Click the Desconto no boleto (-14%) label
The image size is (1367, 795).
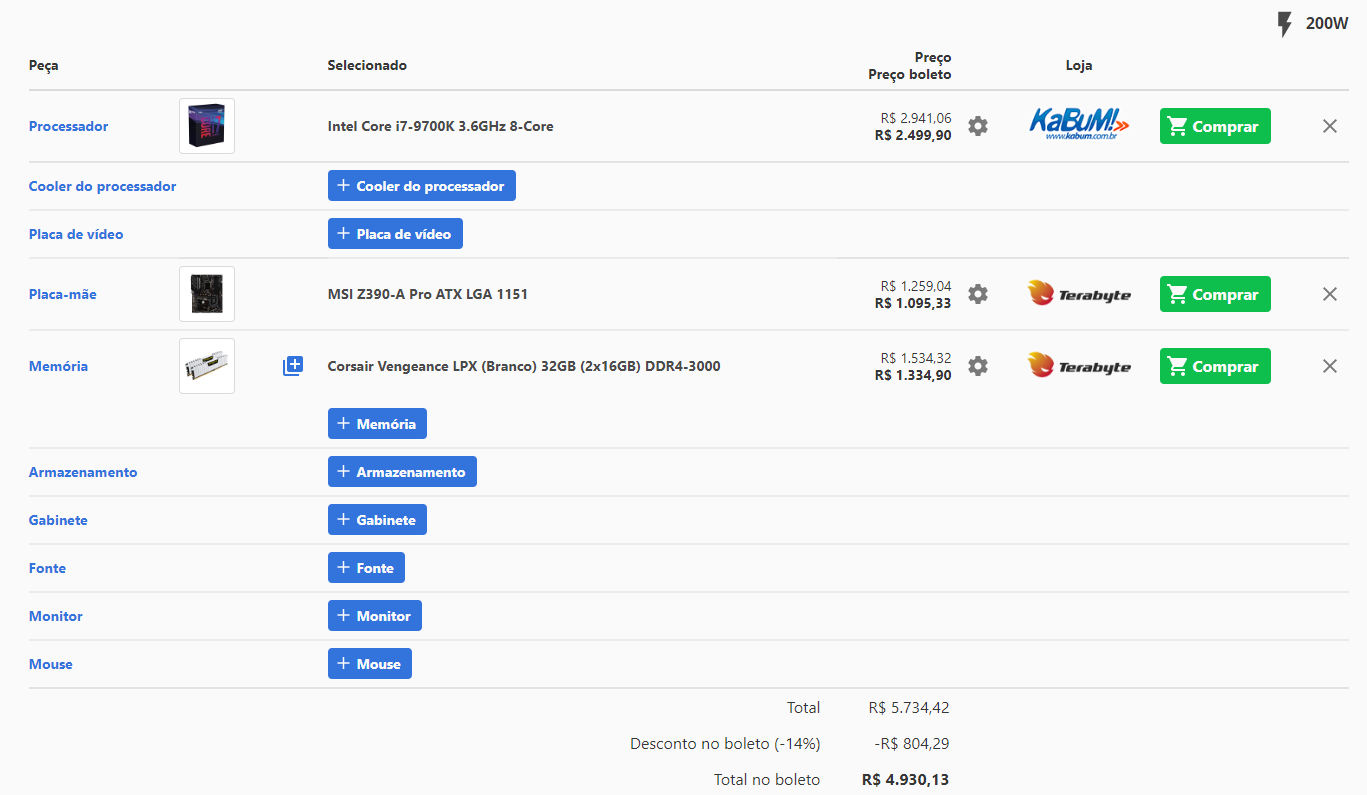point(725,744)
